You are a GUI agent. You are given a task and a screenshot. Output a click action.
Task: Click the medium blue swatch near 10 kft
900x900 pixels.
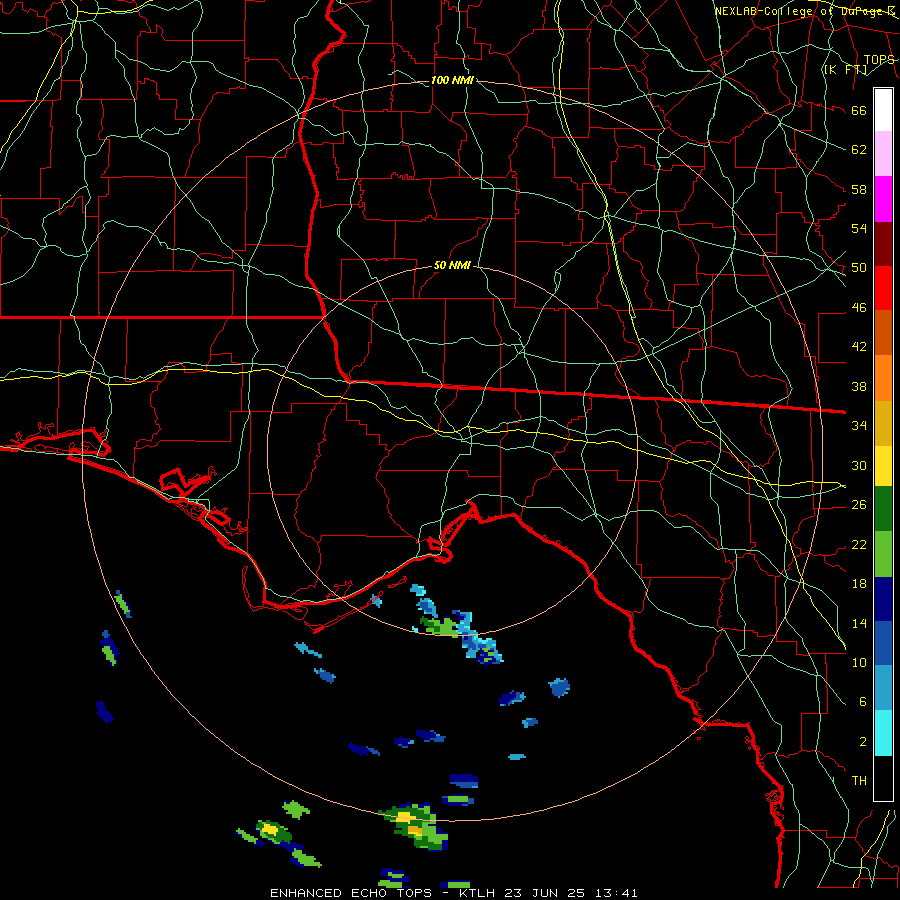[x=883, y=643]
